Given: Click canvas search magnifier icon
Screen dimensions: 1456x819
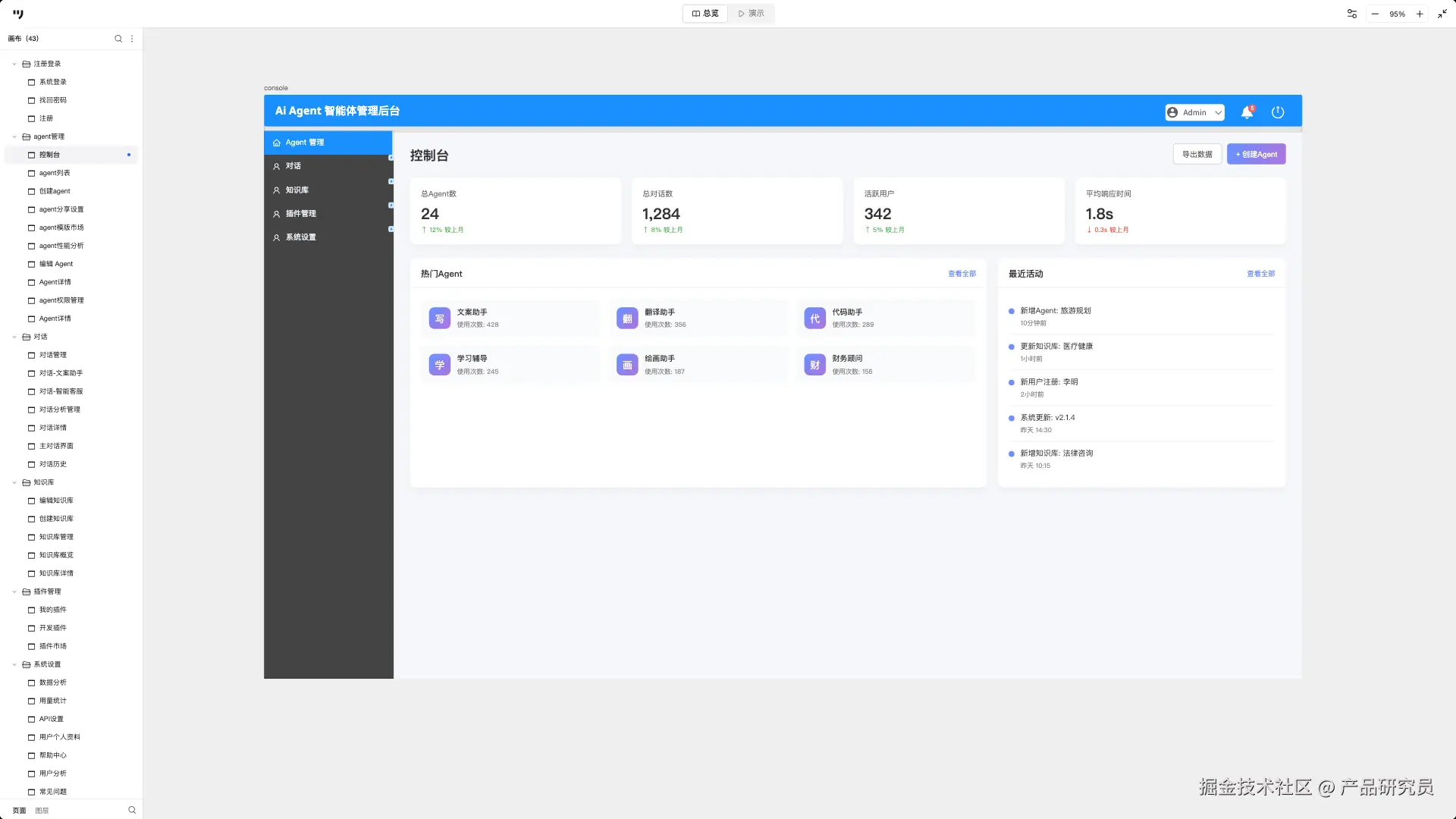Looking at the screenshot, I should pyautogui.click(x=118, y=39).
